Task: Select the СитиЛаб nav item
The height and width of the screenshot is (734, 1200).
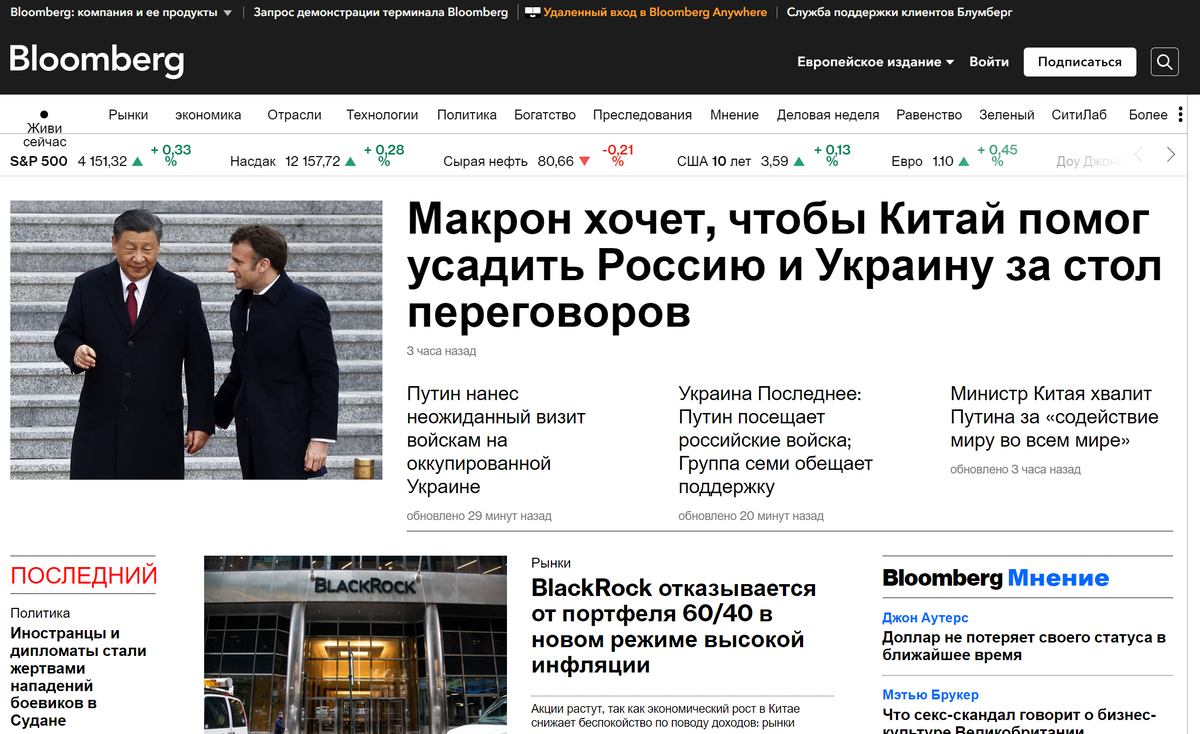Action: pos(1079,115)
